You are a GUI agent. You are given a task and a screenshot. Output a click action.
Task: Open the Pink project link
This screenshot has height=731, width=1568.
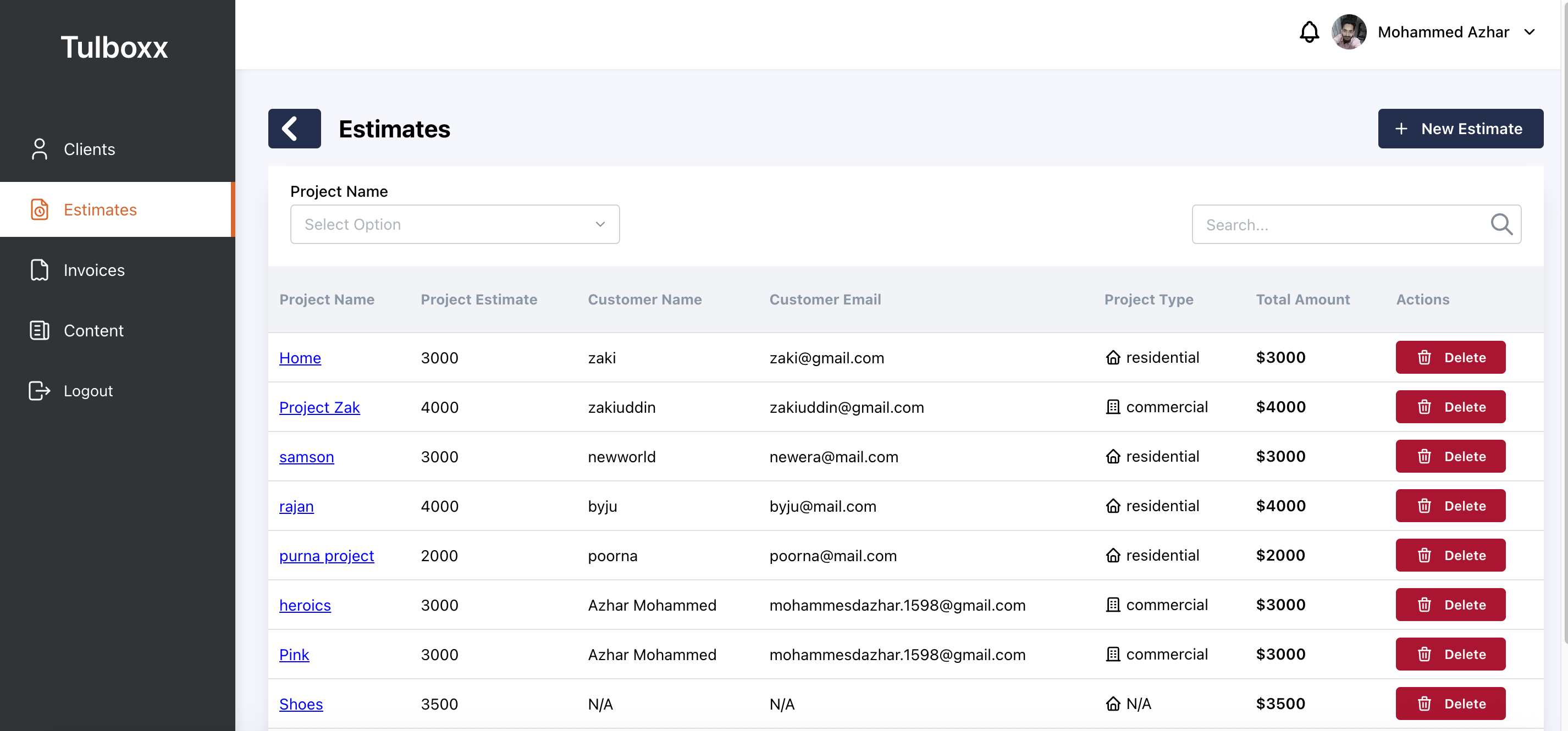295,654
